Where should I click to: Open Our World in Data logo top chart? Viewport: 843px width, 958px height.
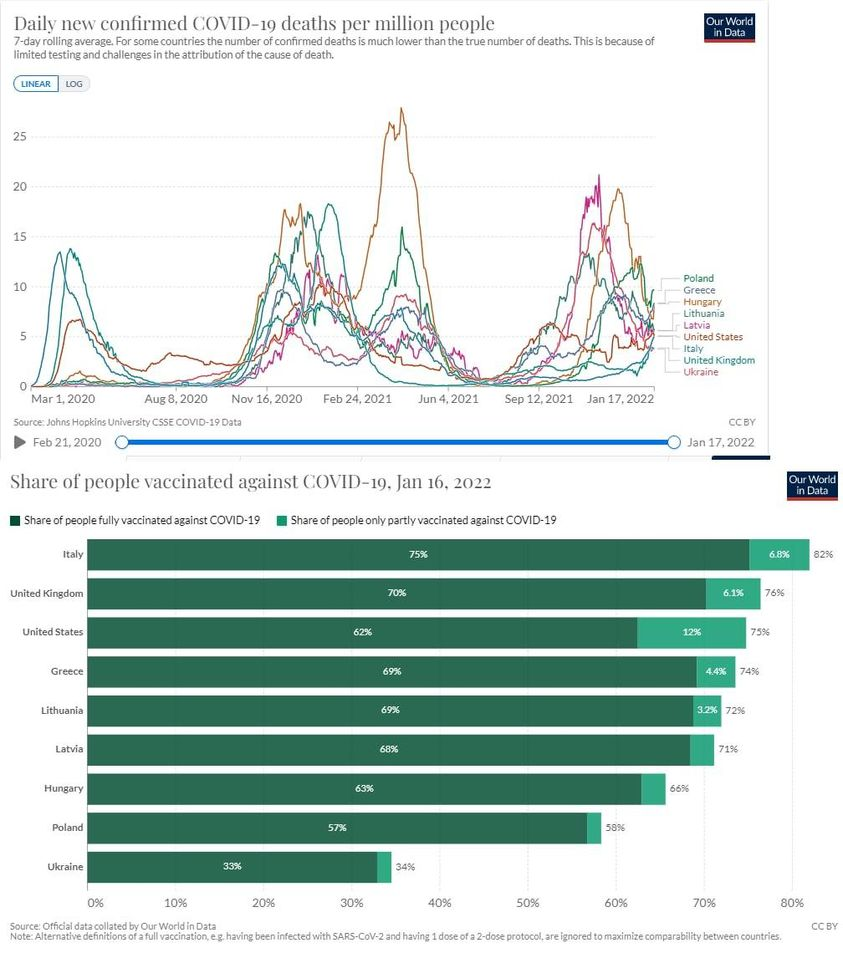[x=729, y=27]
